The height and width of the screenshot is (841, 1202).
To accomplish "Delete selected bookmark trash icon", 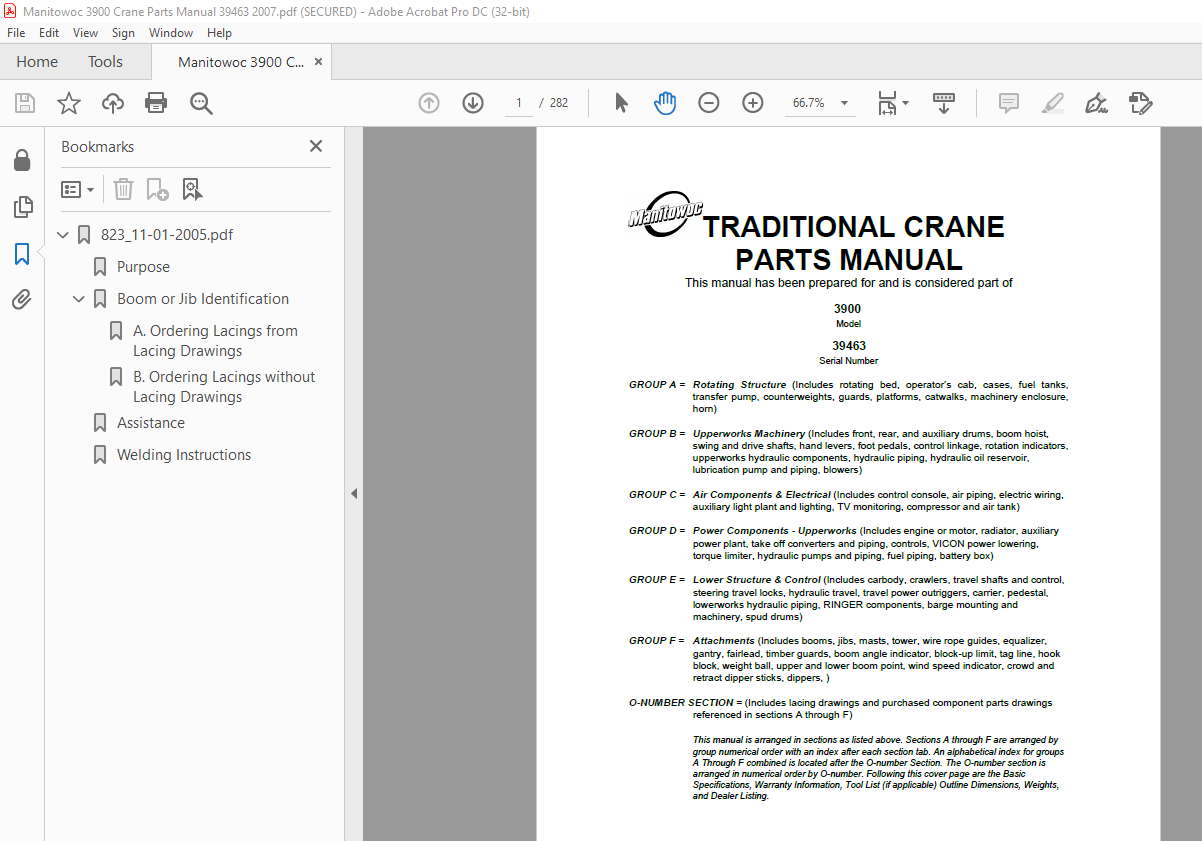I will coord(123,189).
